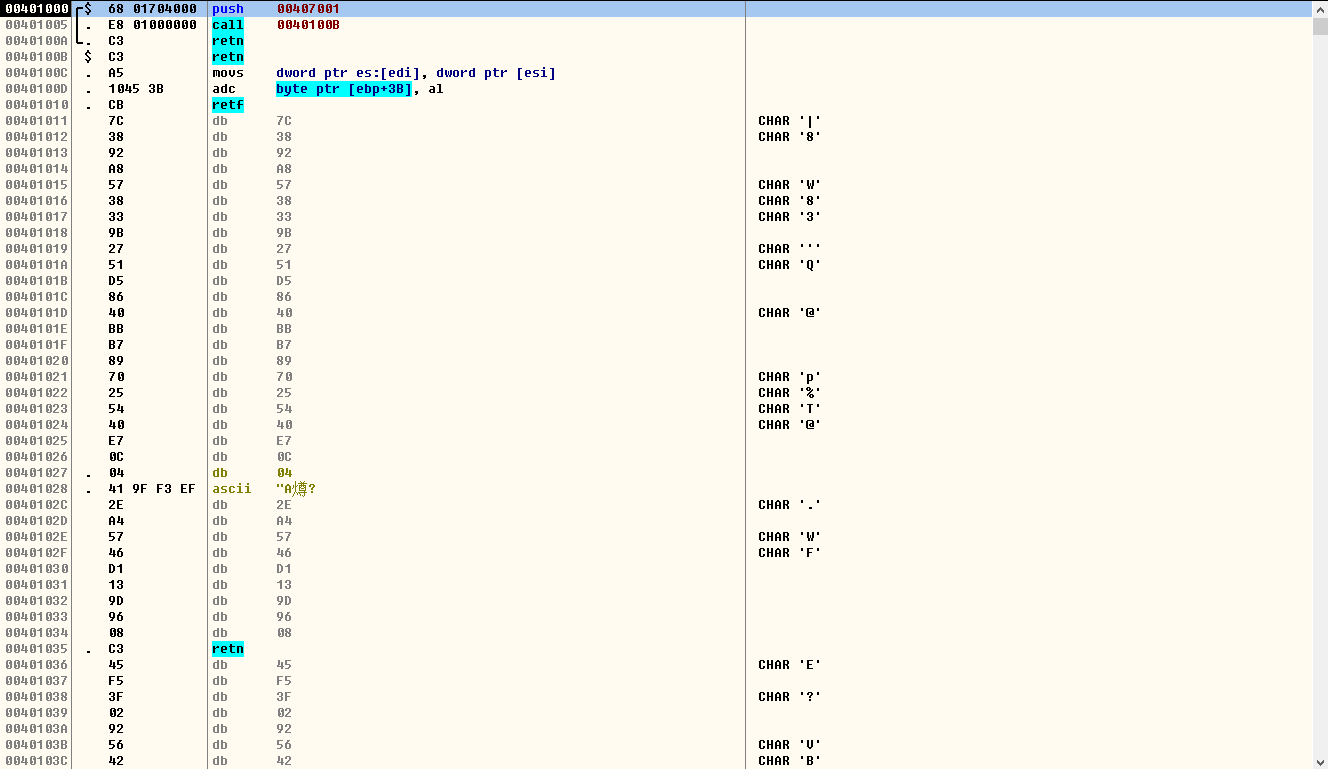Select hex bytes 1045 3B
This screenshot has height=769, width=1328.
coord(136,89)
